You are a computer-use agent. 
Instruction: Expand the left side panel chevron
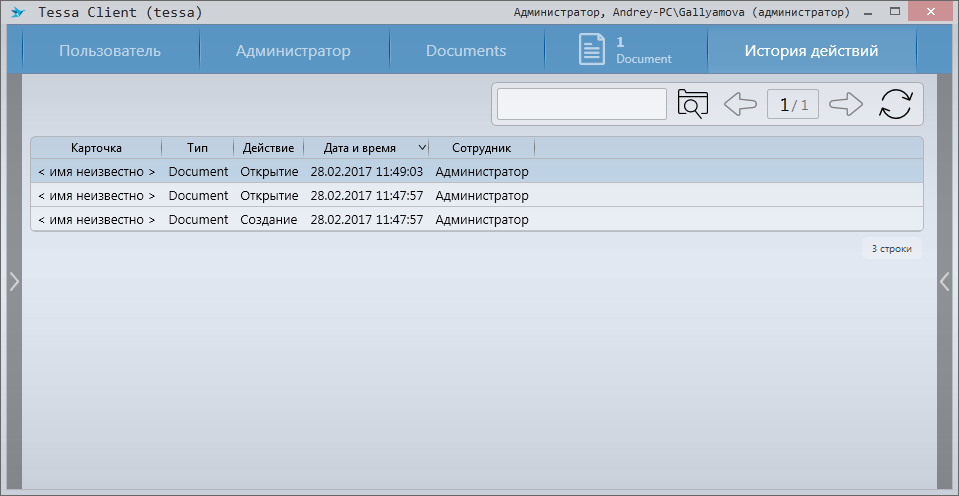pos(14,282)
